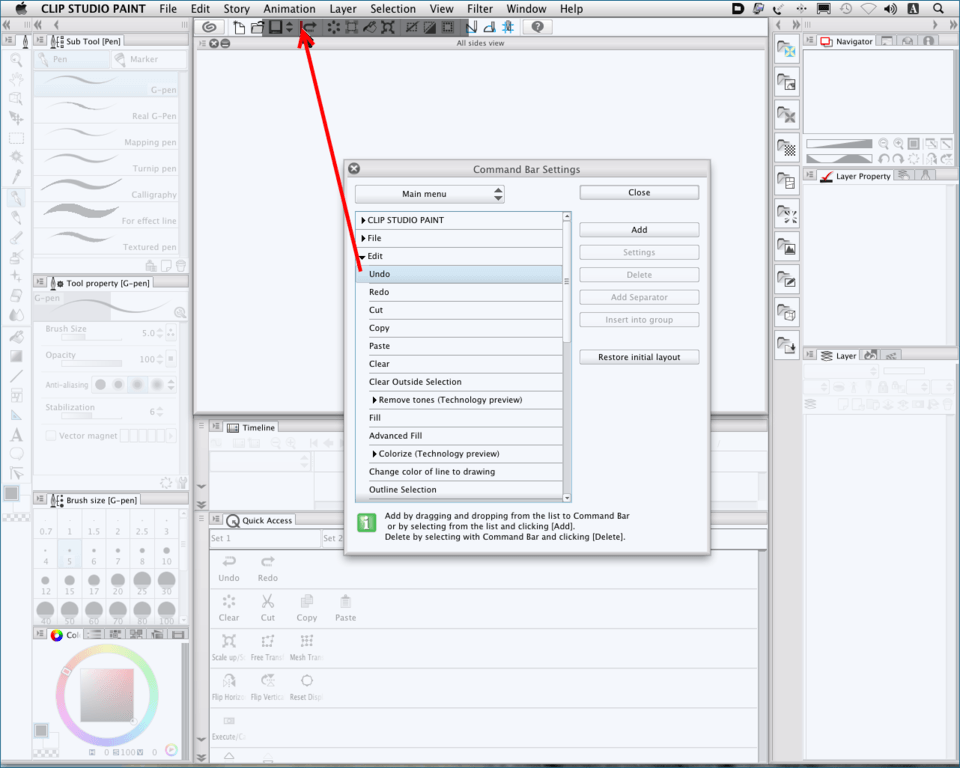
Task: Open a new file using the New icon
Action: (x=239, y=27)
